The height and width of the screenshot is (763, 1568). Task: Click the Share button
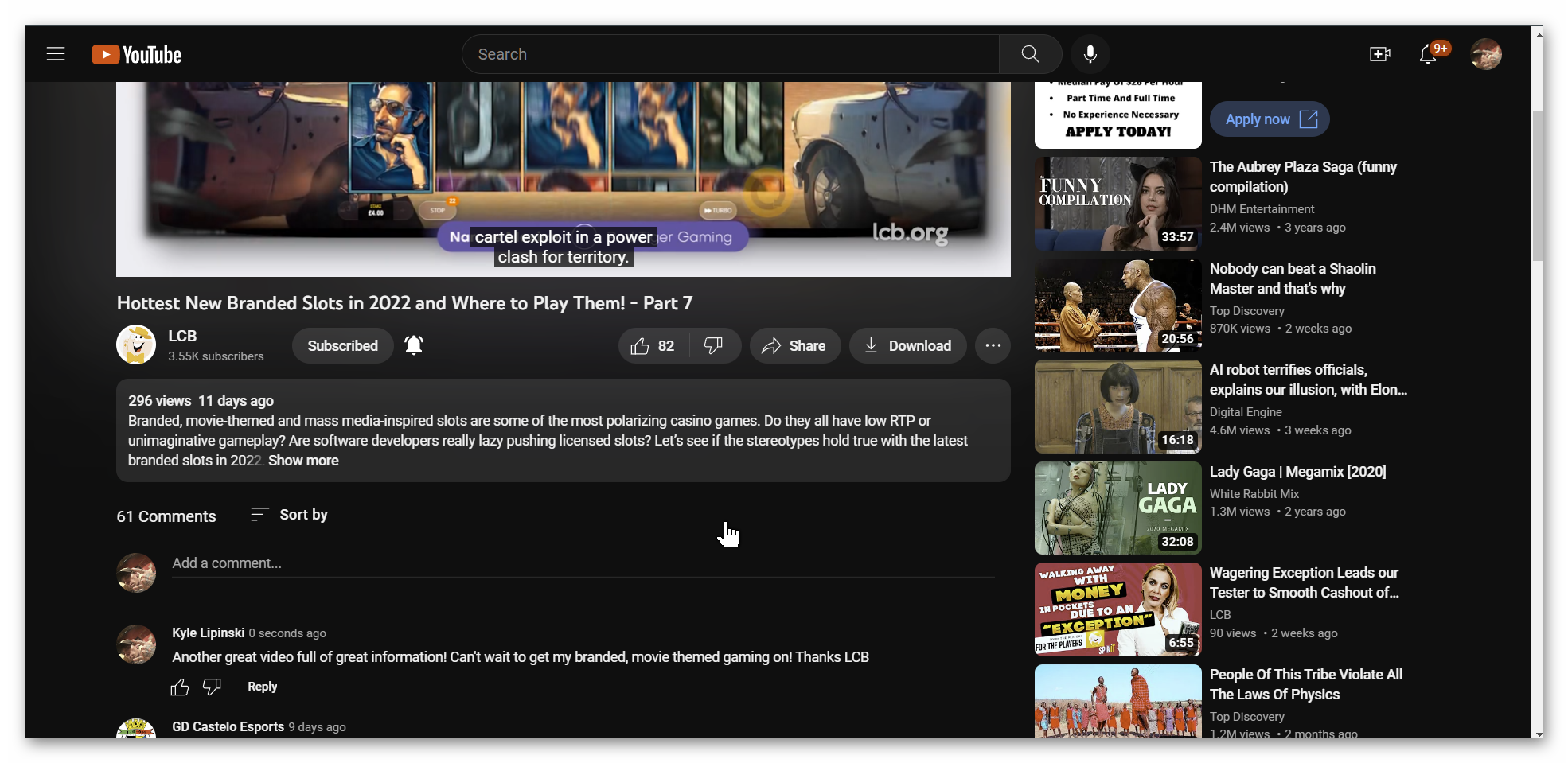[794, 346]
